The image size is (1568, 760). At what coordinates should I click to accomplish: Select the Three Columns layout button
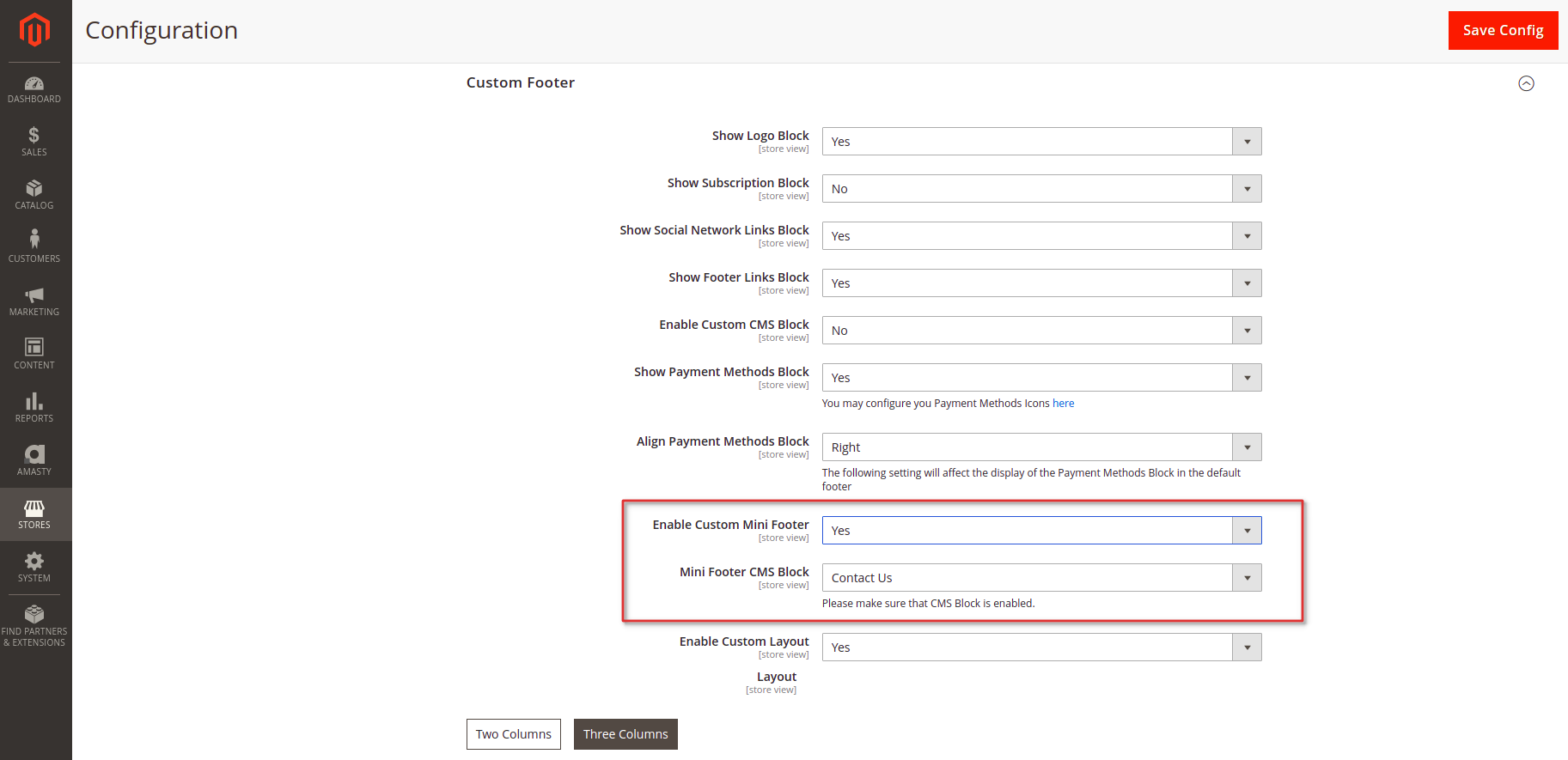(625, 734)
